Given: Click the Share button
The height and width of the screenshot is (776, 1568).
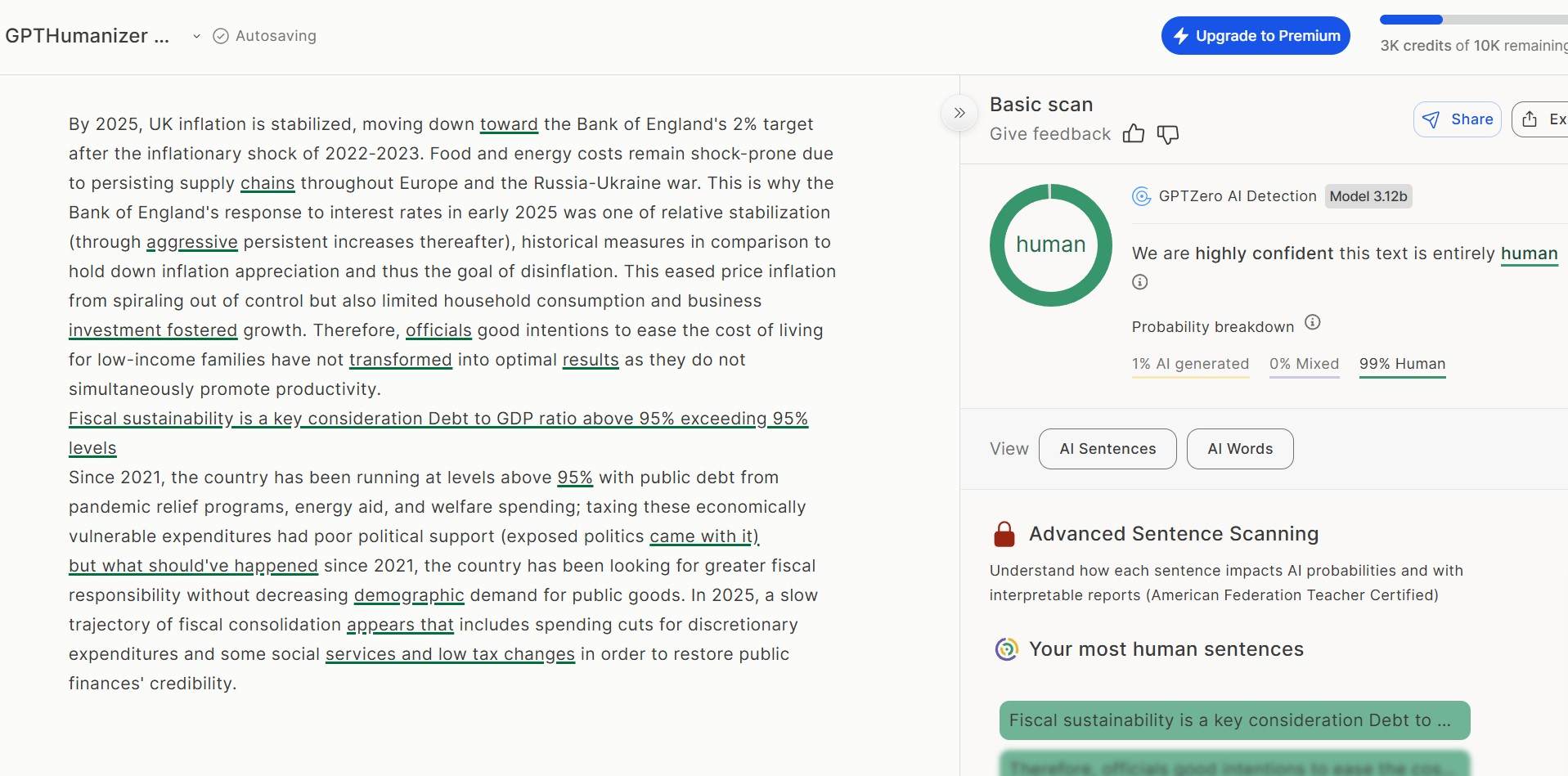Looking at the screenshot, I should 1457,119.
